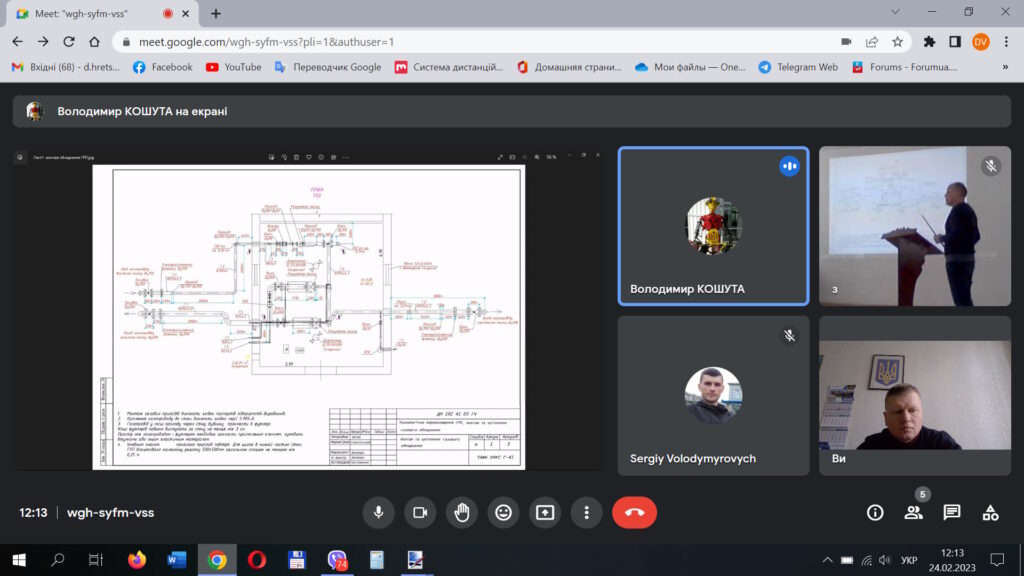The image size is (1024, 576).
Task: Share this page icon in address bar
Action: 872,42
